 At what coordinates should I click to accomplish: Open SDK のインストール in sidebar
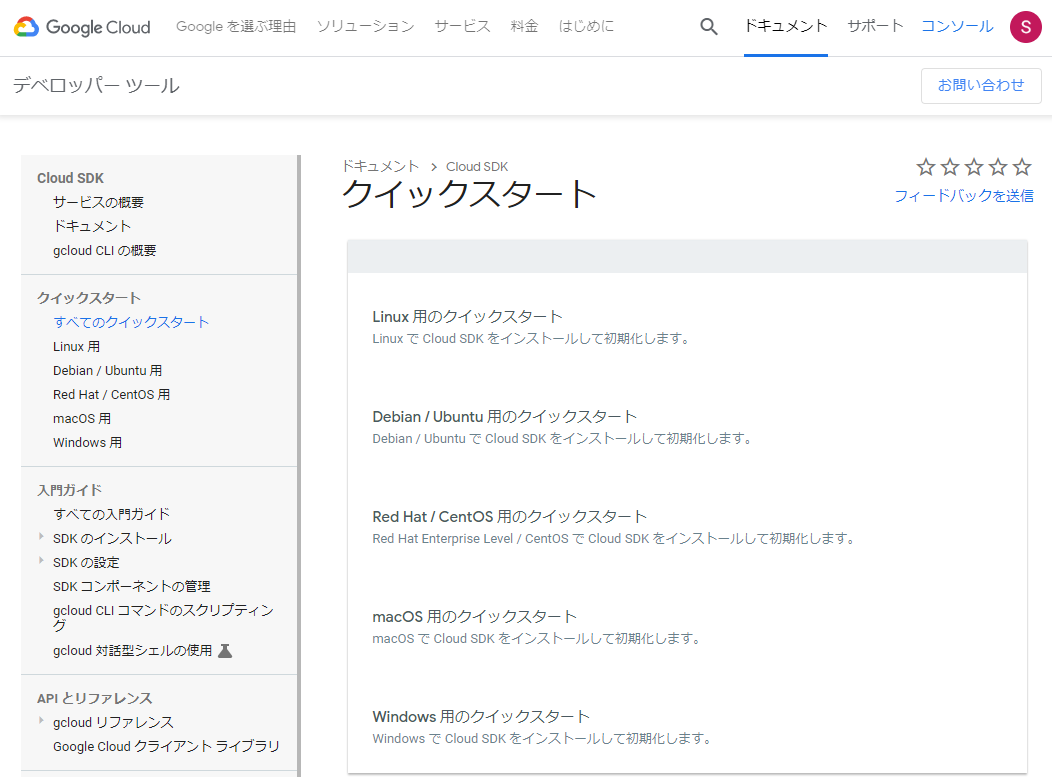[112, 538]
